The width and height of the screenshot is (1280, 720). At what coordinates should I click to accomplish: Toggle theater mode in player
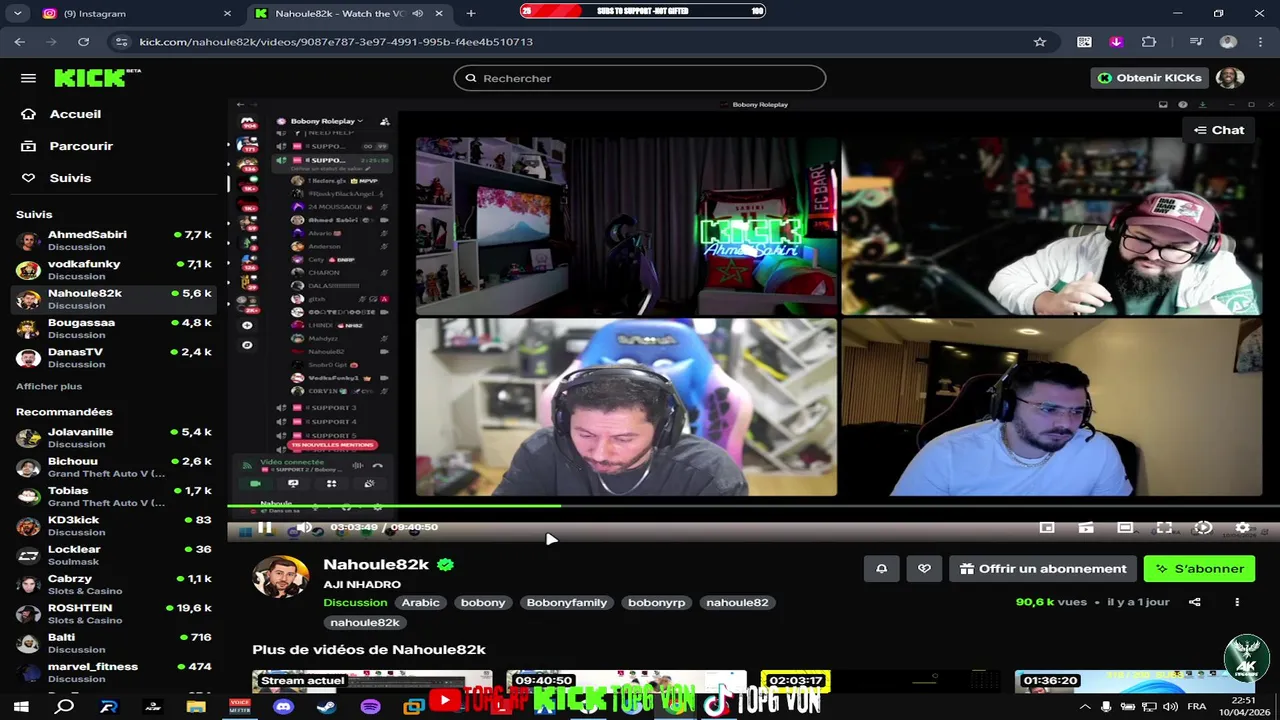pyautogui.click(x=1125, y=527)
